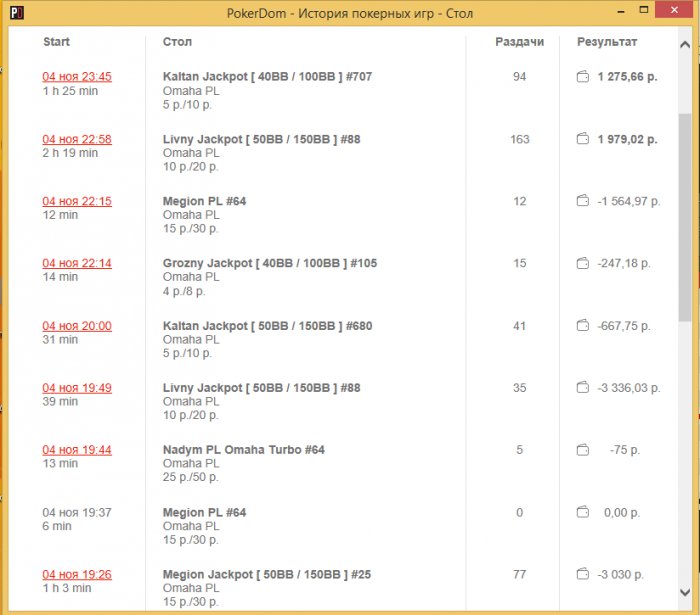Select table Kaltan Jackpot #707
700x615 pixels.
(267, 76)
